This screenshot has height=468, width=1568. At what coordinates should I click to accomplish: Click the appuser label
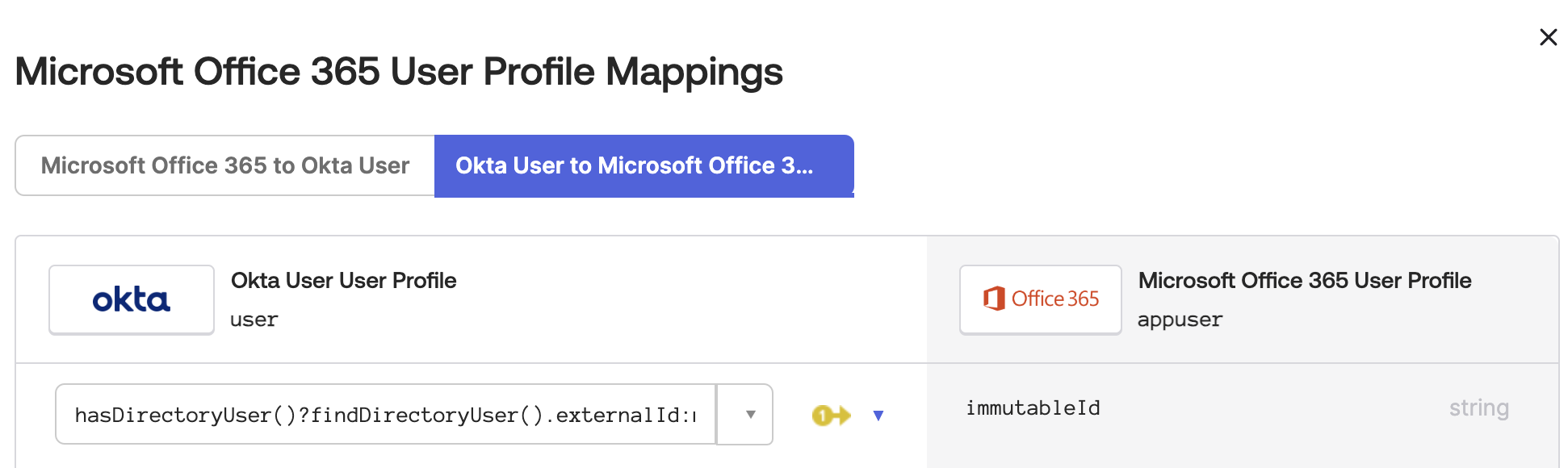pos(1180,320)
